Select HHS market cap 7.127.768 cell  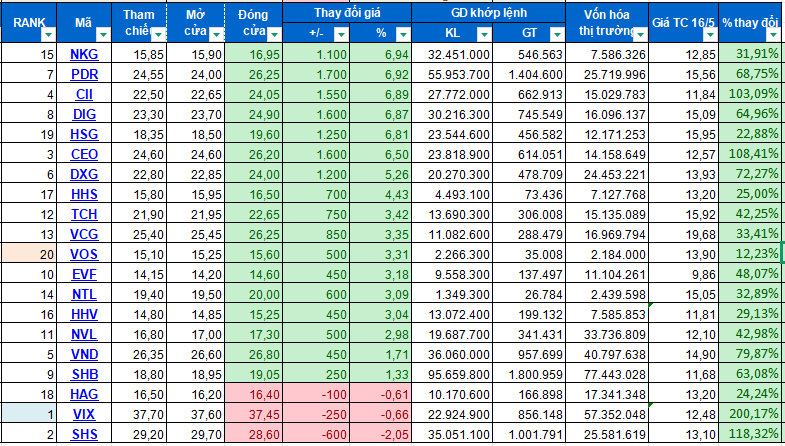(607, 194)
